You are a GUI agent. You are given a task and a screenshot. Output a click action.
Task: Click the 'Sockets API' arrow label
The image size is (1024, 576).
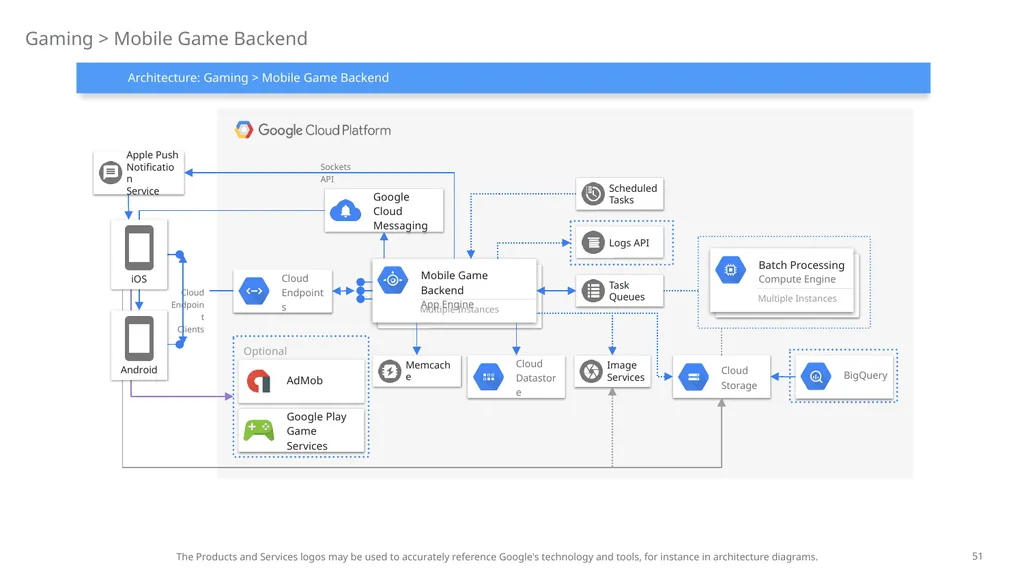pos(335,173)
